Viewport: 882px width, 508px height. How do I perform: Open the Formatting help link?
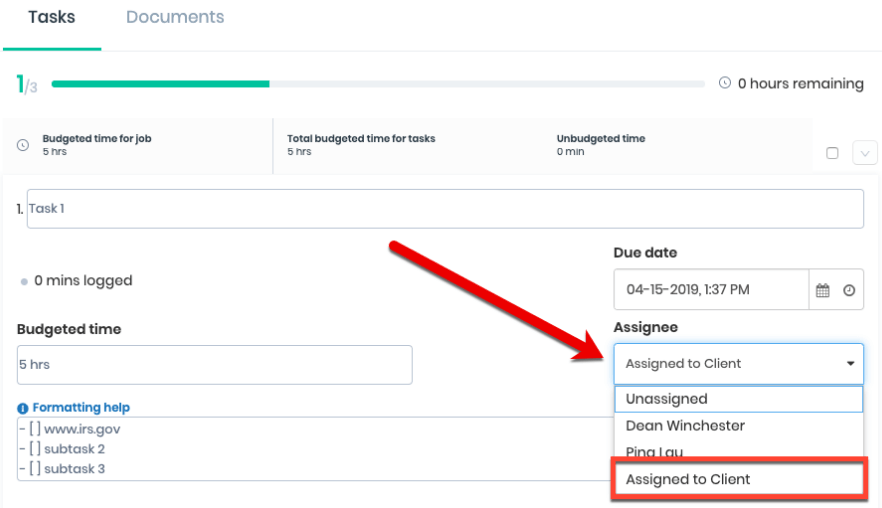tap(81, 408)
